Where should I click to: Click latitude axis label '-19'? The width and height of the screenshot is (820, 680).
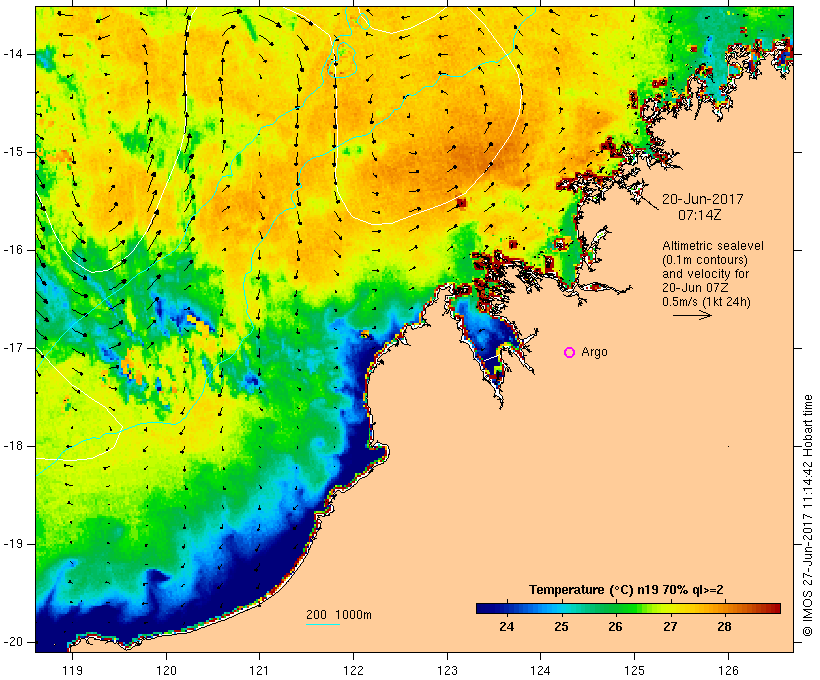point(12,544)
